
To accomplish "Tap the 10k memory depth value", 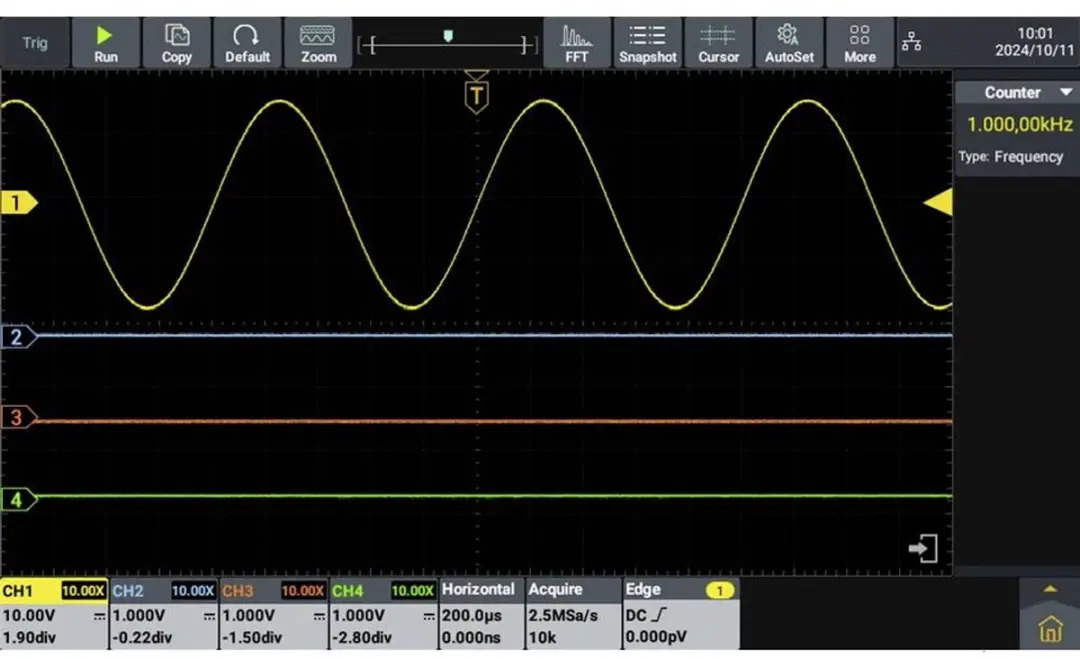I will click(x=542, y=637).
